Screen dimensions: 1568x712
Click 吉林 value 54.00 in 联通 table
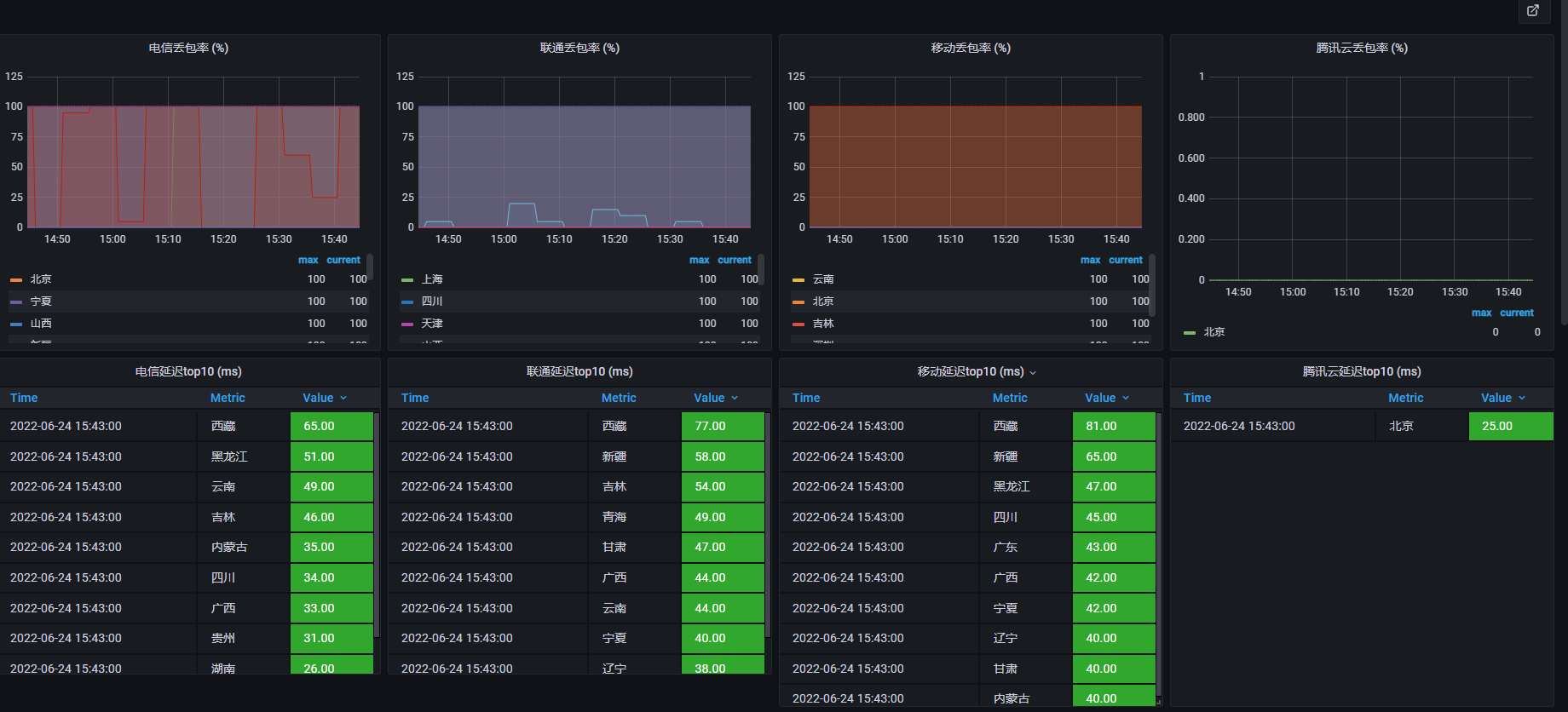coord(723,486)
